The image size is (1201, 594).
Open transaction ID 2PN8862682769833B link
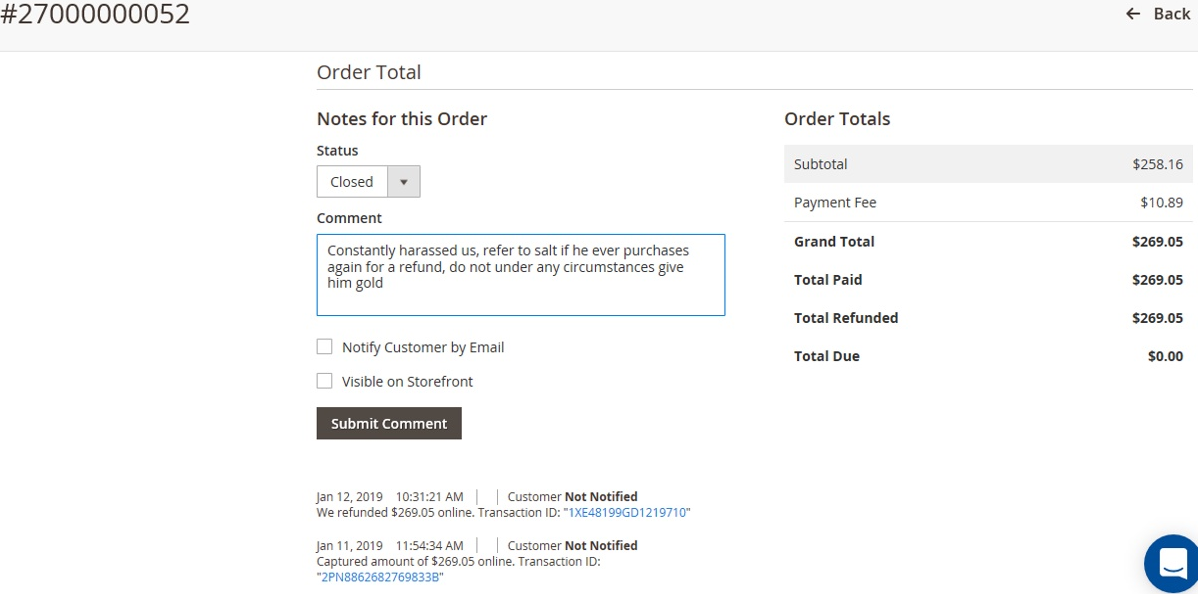click(380, 577)
